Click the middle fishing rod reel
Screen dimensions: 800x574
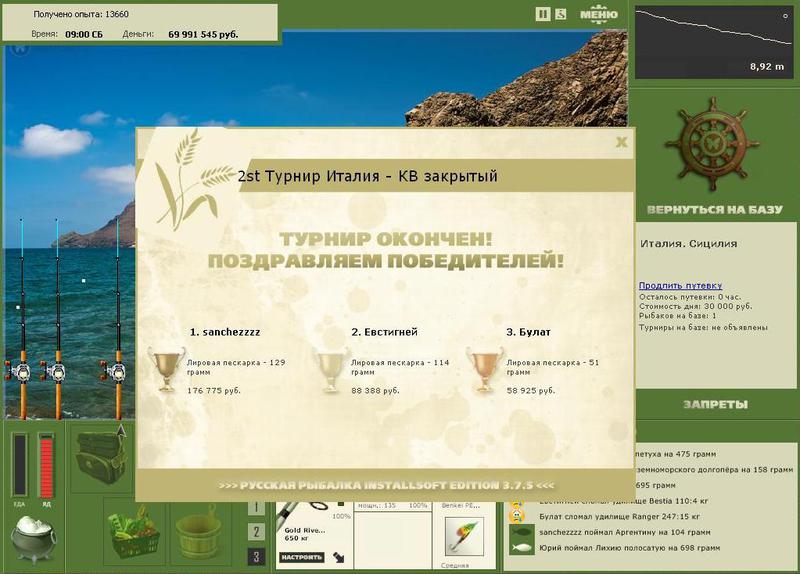53,371
